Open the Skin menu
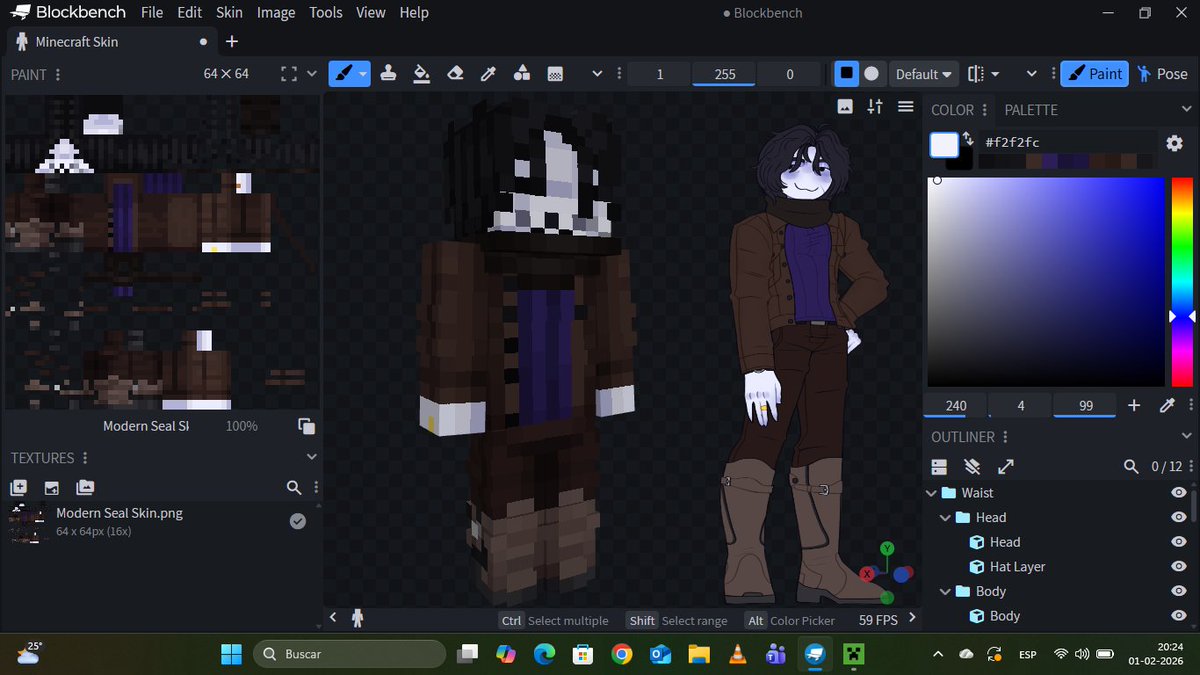 229,13
